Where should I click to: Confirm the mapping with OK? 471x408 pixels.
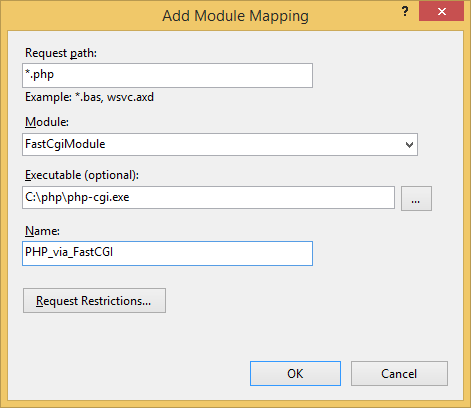click(x=295, y=374)
